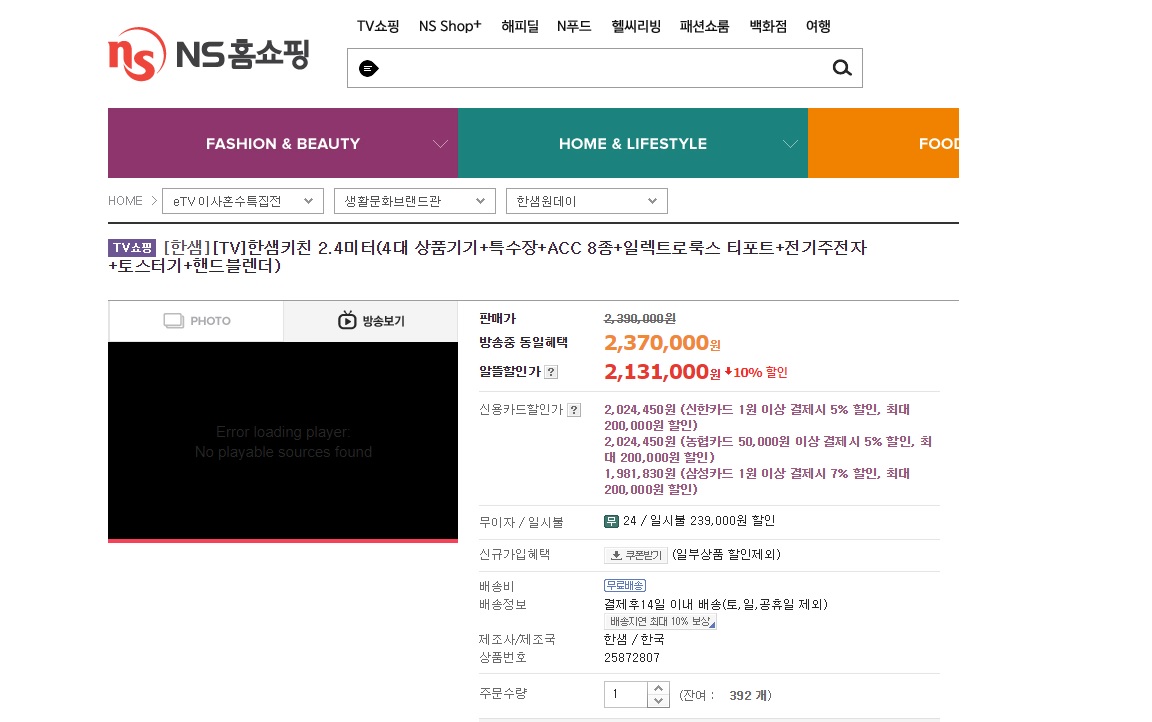Image resolution: width=1152 pixels, height=722 pixels.
Task: Click the 신용카드할인가 question mark help icon
Action: [x=574, y=410]
